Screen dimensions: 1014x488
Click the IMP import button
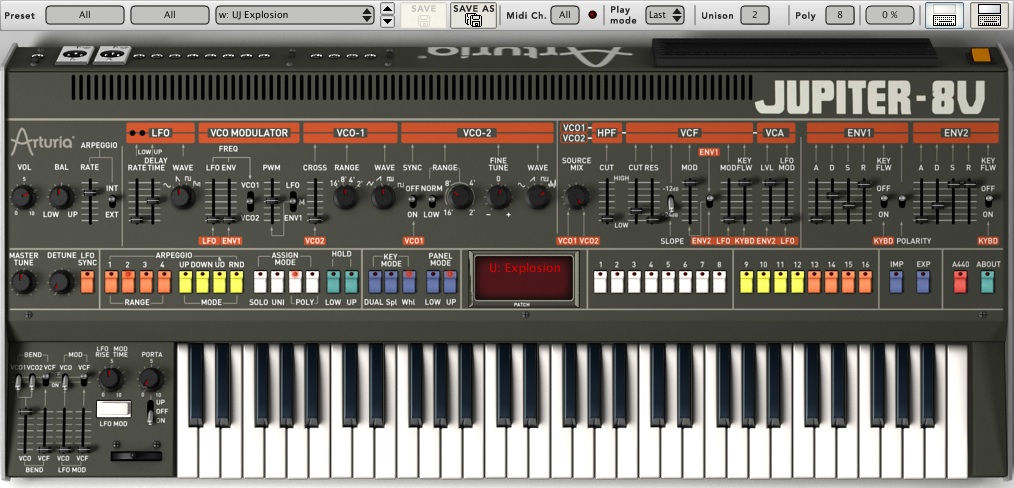(x=896, y=282)
